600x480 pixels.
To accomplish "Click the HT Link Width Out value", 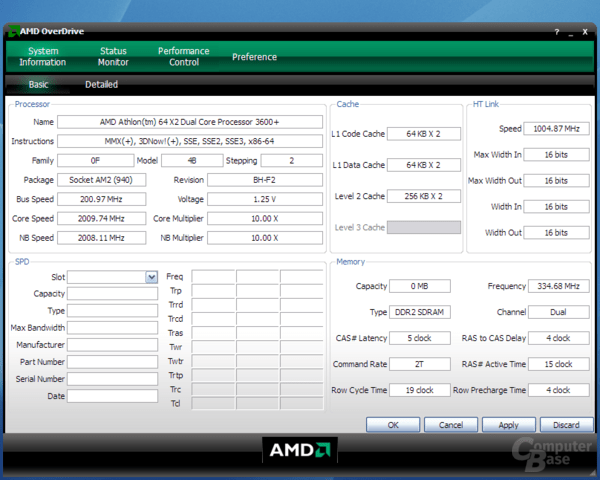I will [x=556, y=233].
